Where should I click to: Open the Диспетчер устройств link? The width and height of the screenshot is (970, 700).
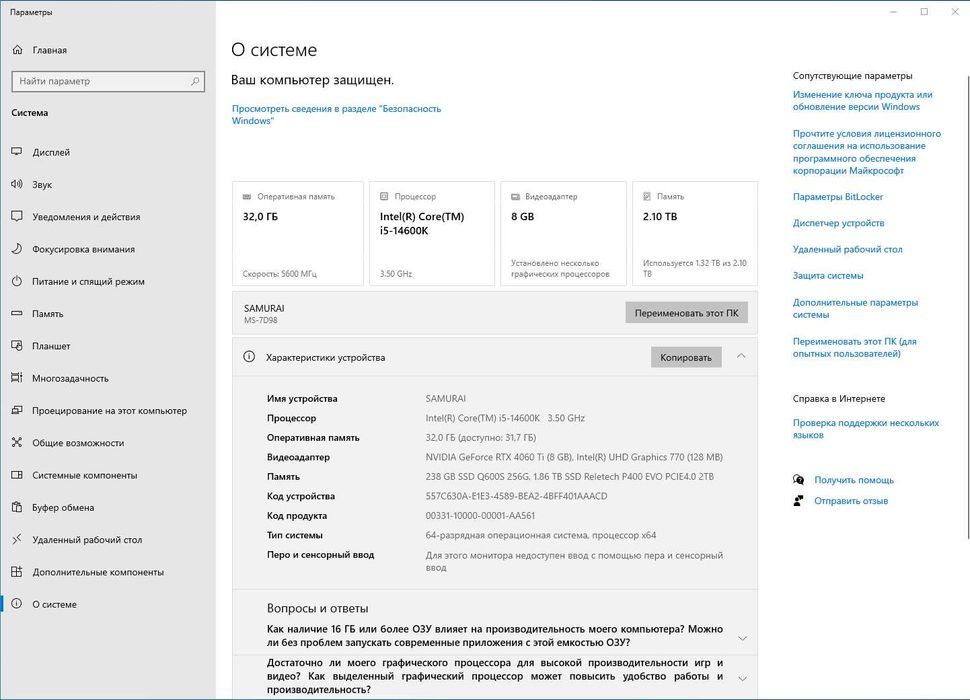point(838,223)
